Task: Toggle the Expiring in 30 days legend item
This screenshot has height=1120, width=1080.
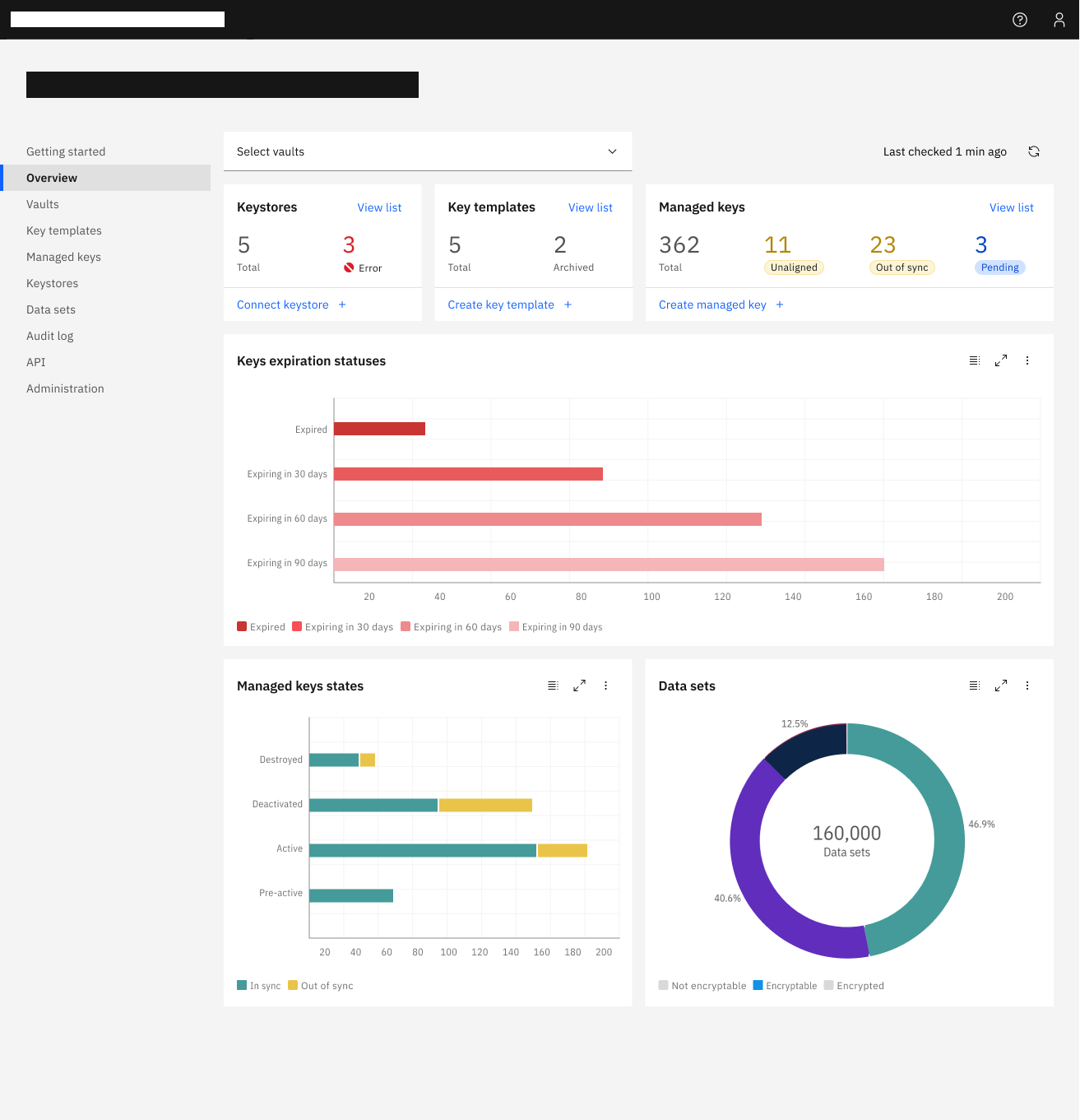Action: click(x=343, y=627)
